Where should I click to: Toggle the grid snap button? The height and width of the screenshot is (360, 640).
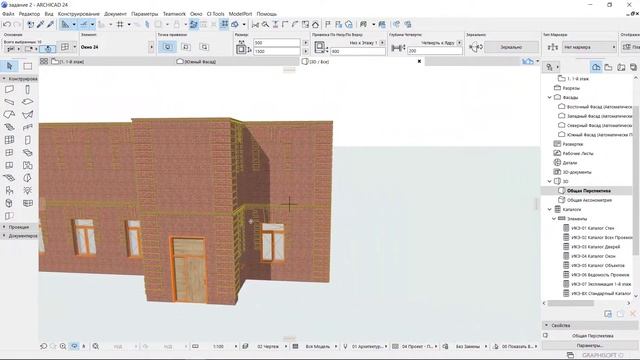pos(120,24)
